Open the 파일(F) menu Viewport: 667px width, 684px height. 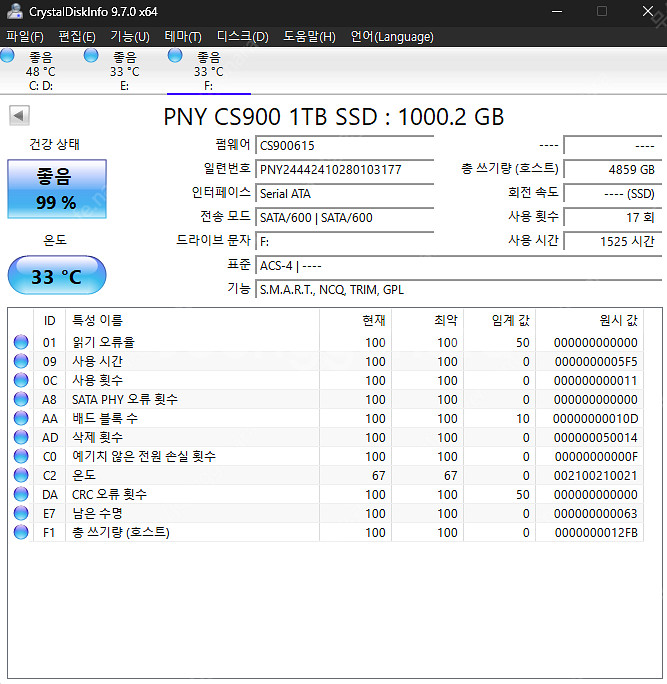click(x=25, y=37)
